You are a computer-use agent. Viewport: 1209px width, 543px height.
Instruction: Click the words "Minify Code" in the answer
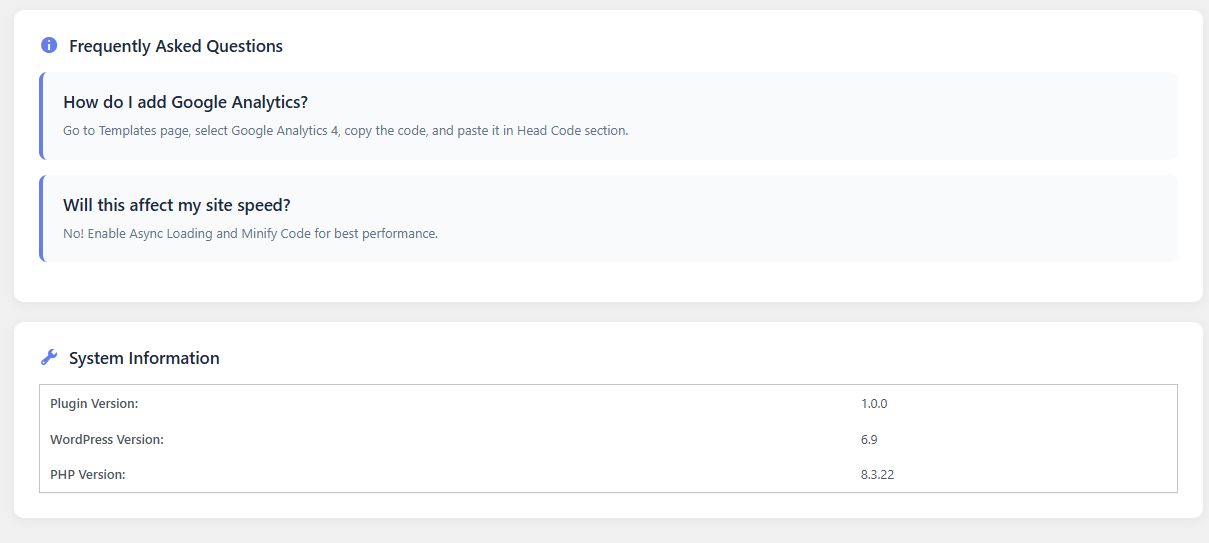(276, 234)
